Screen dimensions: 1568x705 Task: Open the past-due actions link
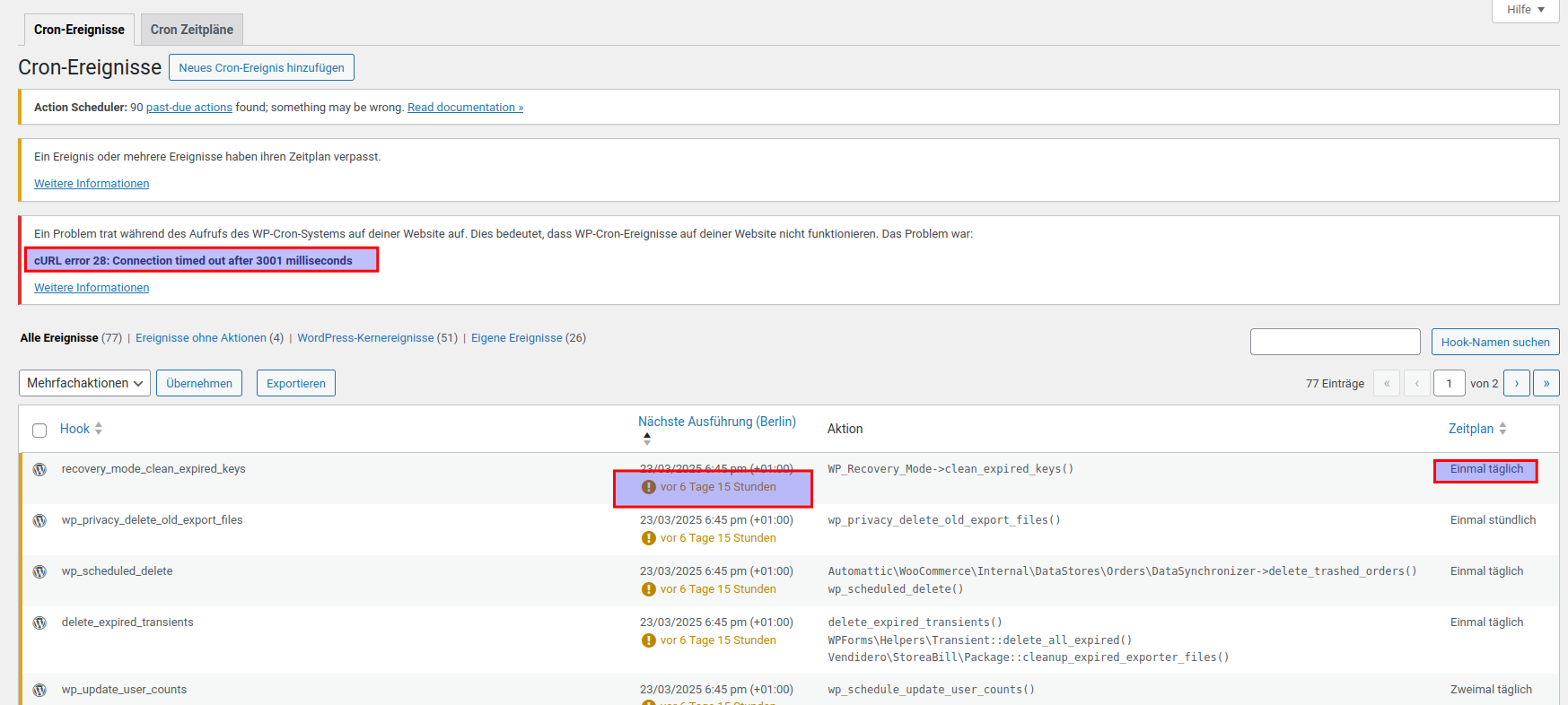188,108
